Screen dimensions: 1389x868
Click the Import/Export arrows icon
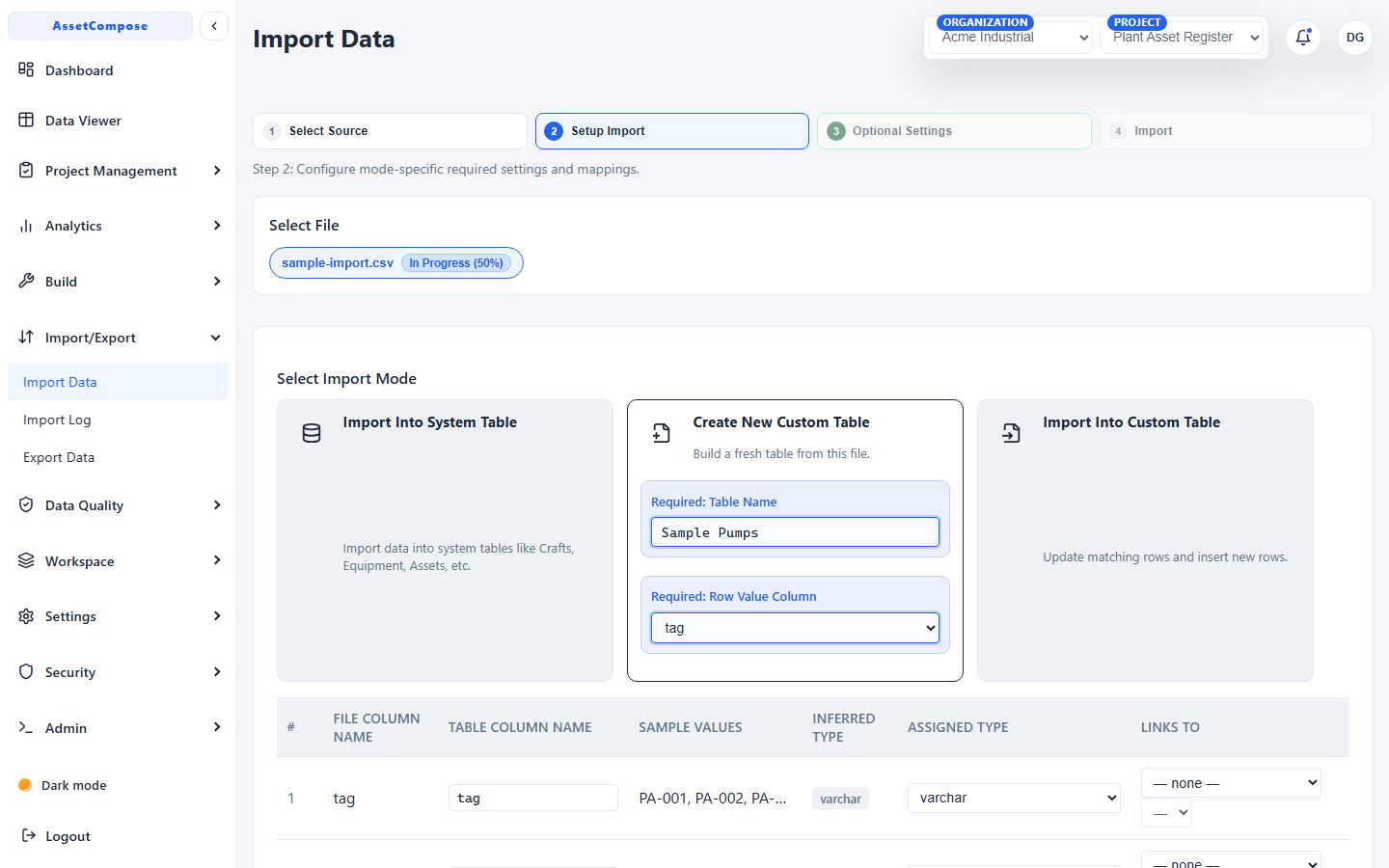click(26, 337)
